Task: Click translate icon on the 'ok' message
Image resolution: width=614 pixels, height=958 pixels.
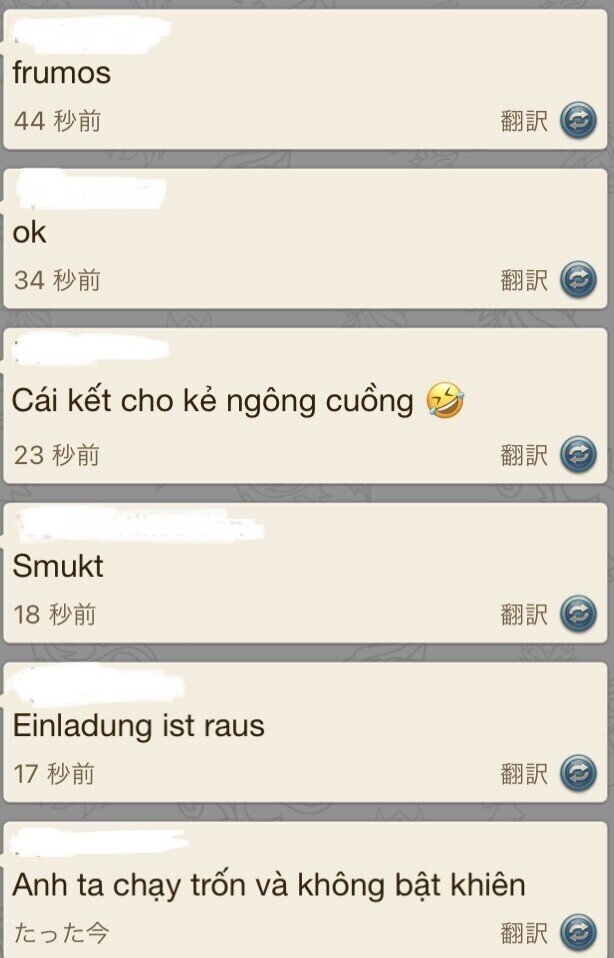Action: pos(578,280)
